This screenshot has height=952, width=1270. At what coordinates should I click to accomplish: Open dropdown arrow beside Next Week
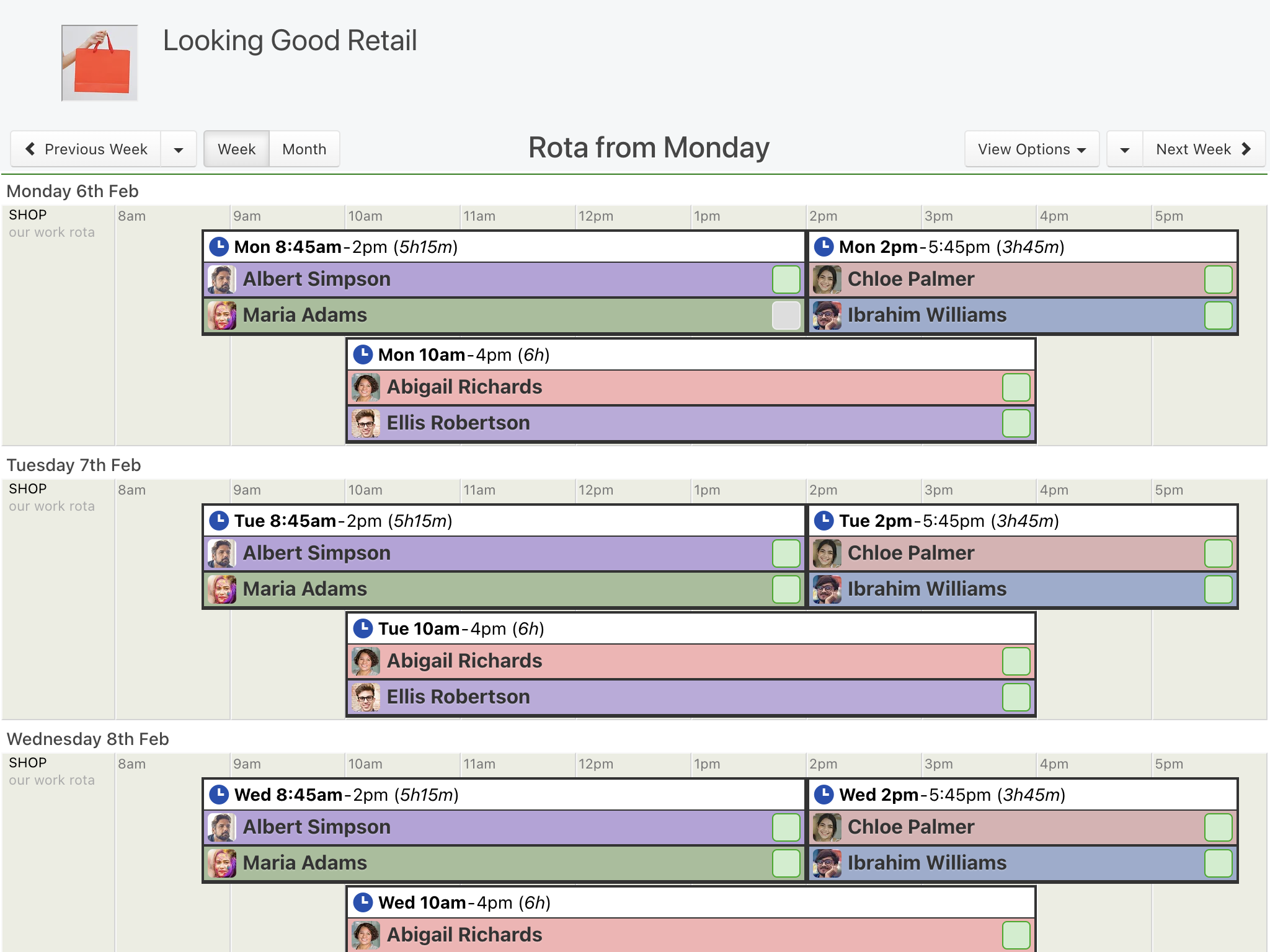click(x=1125, y=149)
